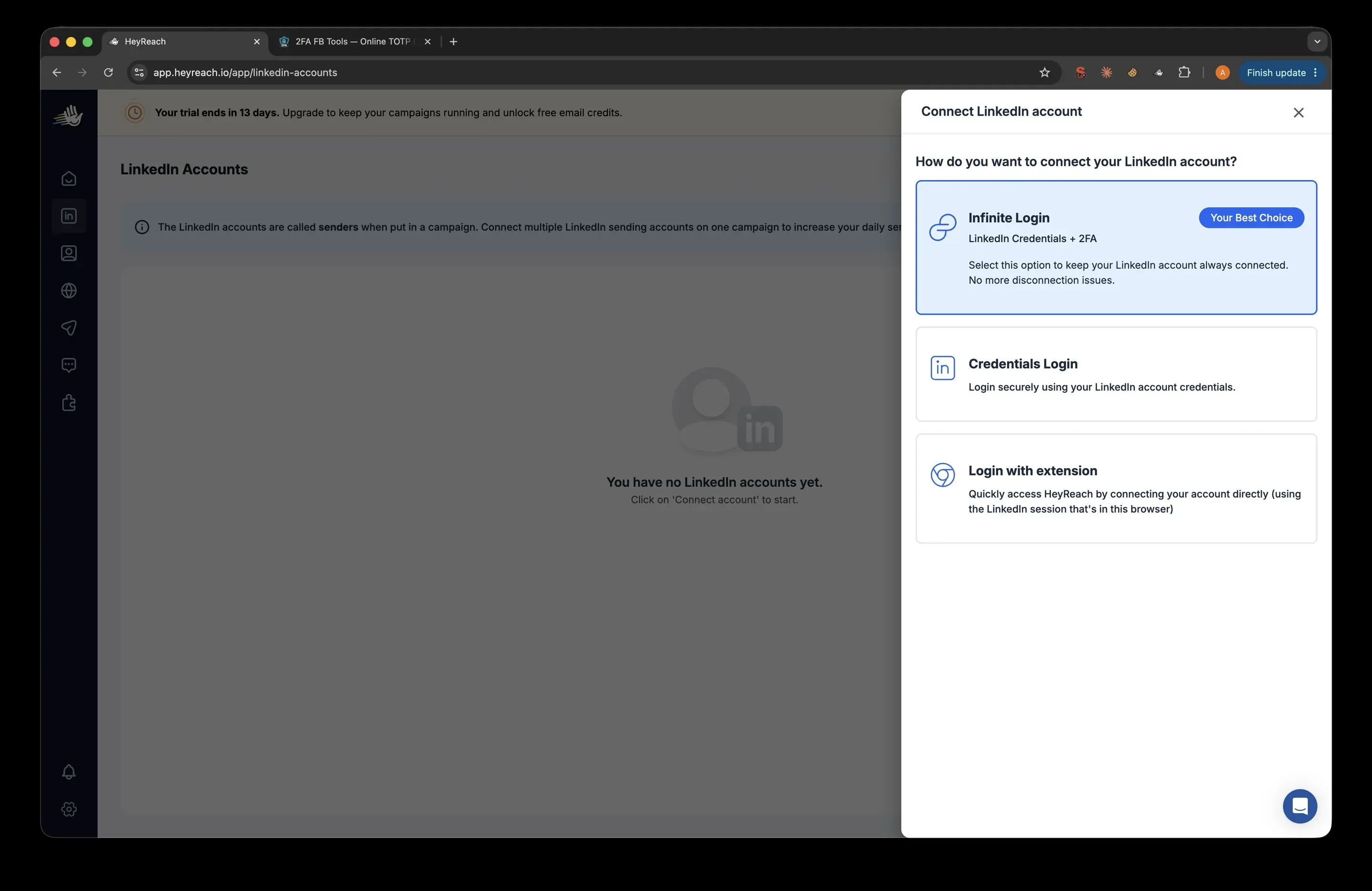Open the browser Extensions puzzle icon

pyautogui.click(x=1184, y=72)
